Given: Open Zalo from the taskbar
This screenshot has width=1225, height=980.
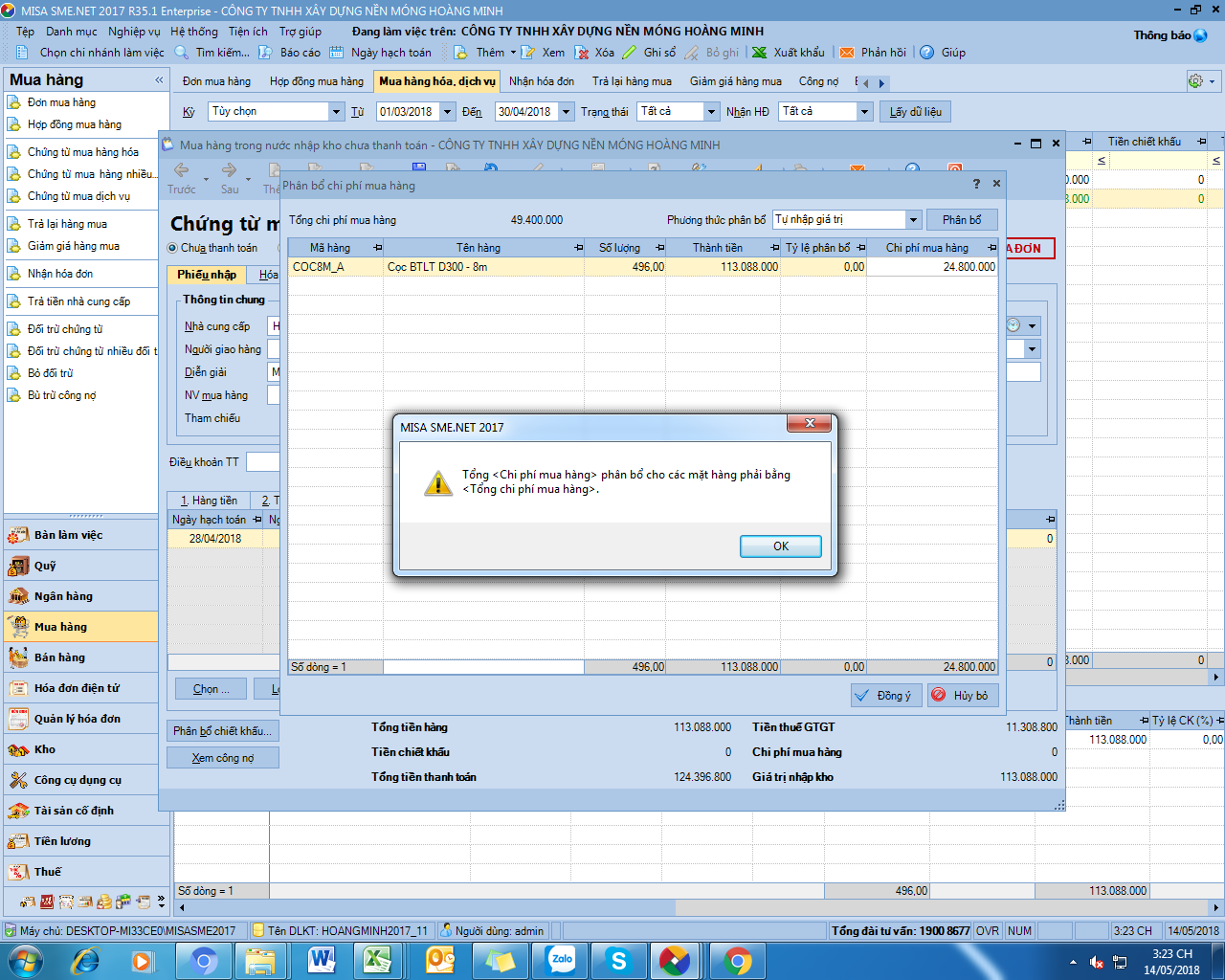Looking at the screenshot, I should pyautogui.click(x=562, y=961).
